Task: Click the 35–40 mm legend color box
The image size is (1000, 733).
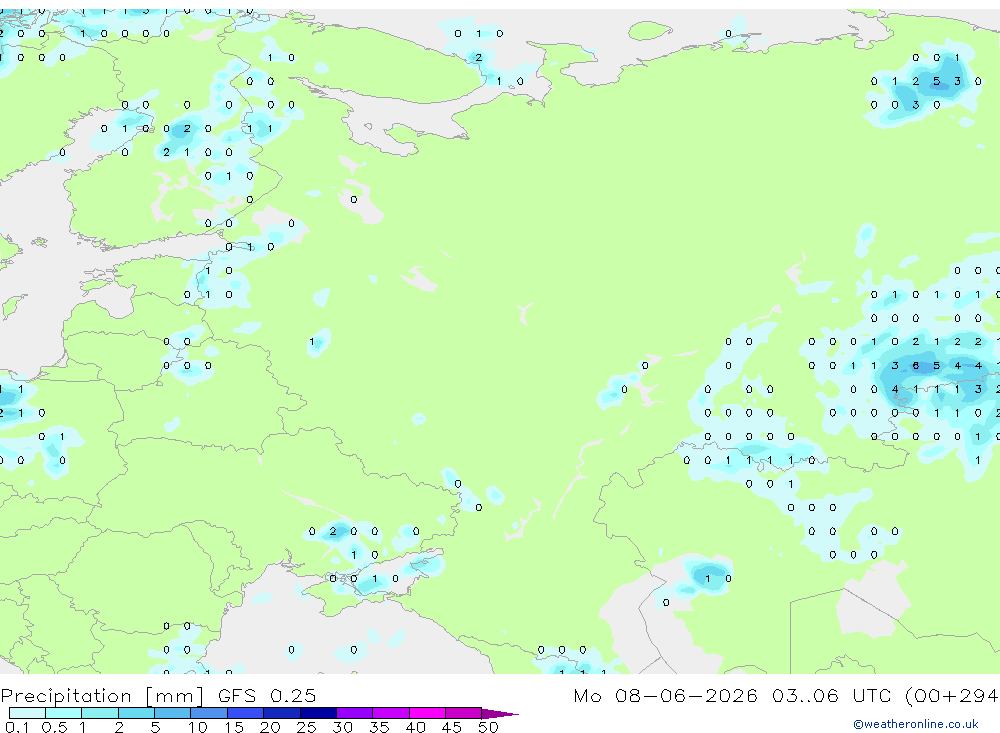Action: point(391,713)
